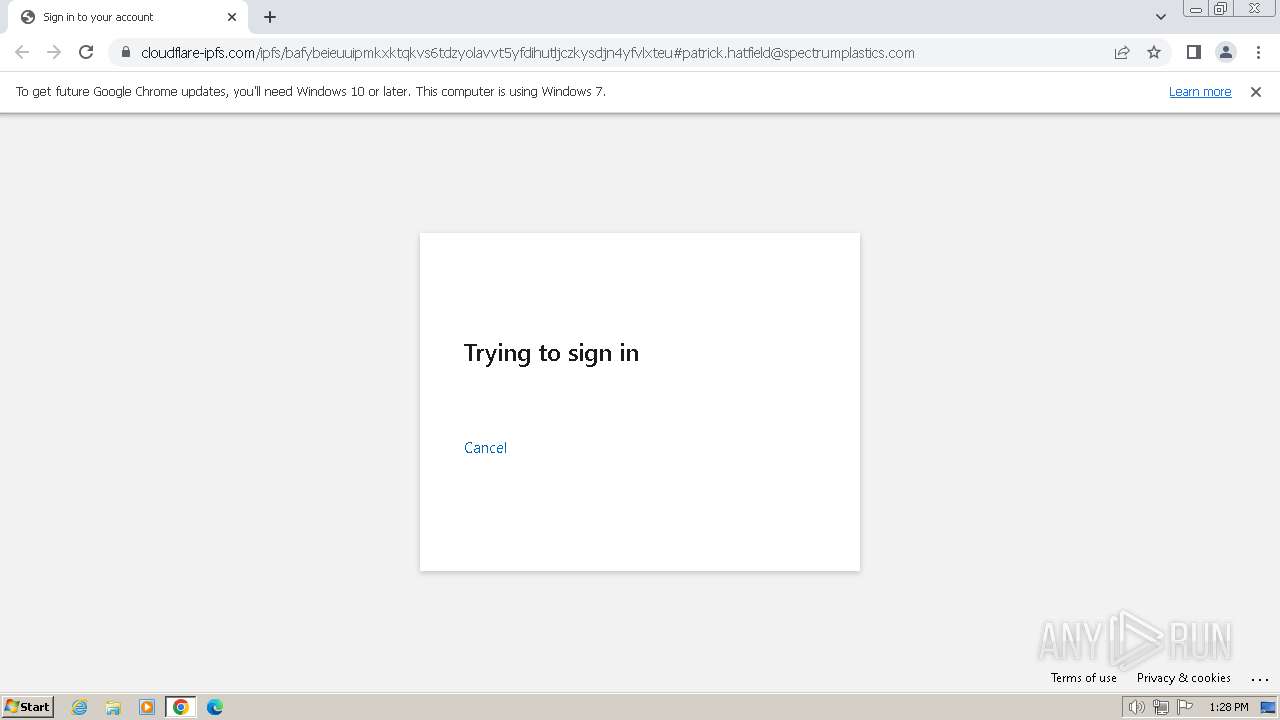Image resolution: width=1280 pixels, height=720 pixels.
Task: Open Terms of use link
Action: pyautogui.click(x=1083, y=677)
